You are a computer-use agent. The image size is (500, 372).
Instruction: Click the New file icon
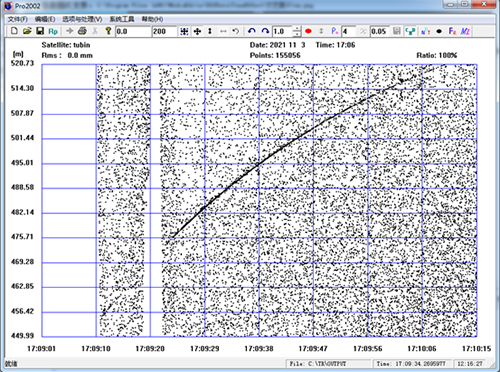14,31
